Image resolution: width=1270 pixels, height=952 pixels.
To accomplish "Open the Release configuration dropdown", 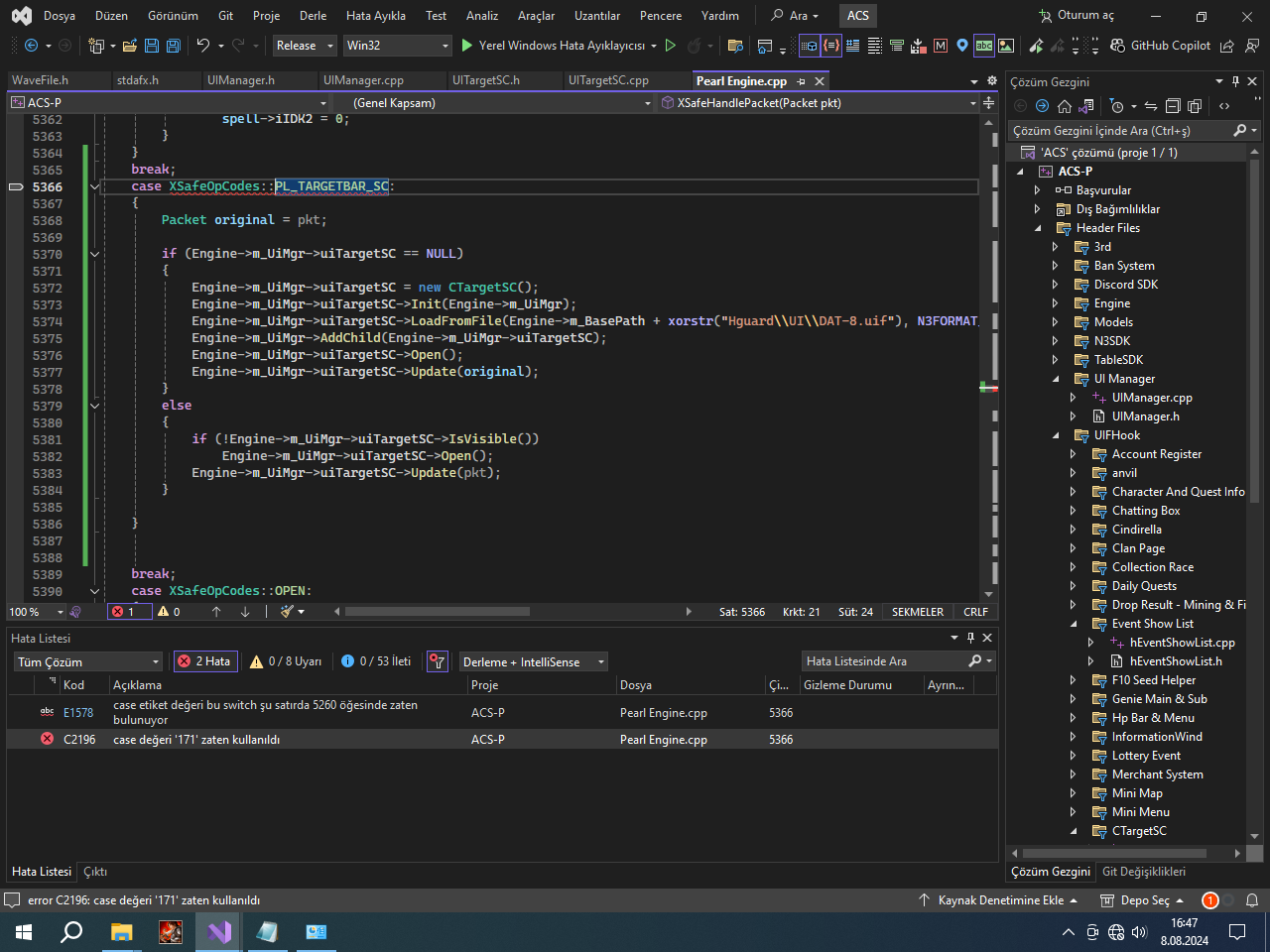I will 305,46.
